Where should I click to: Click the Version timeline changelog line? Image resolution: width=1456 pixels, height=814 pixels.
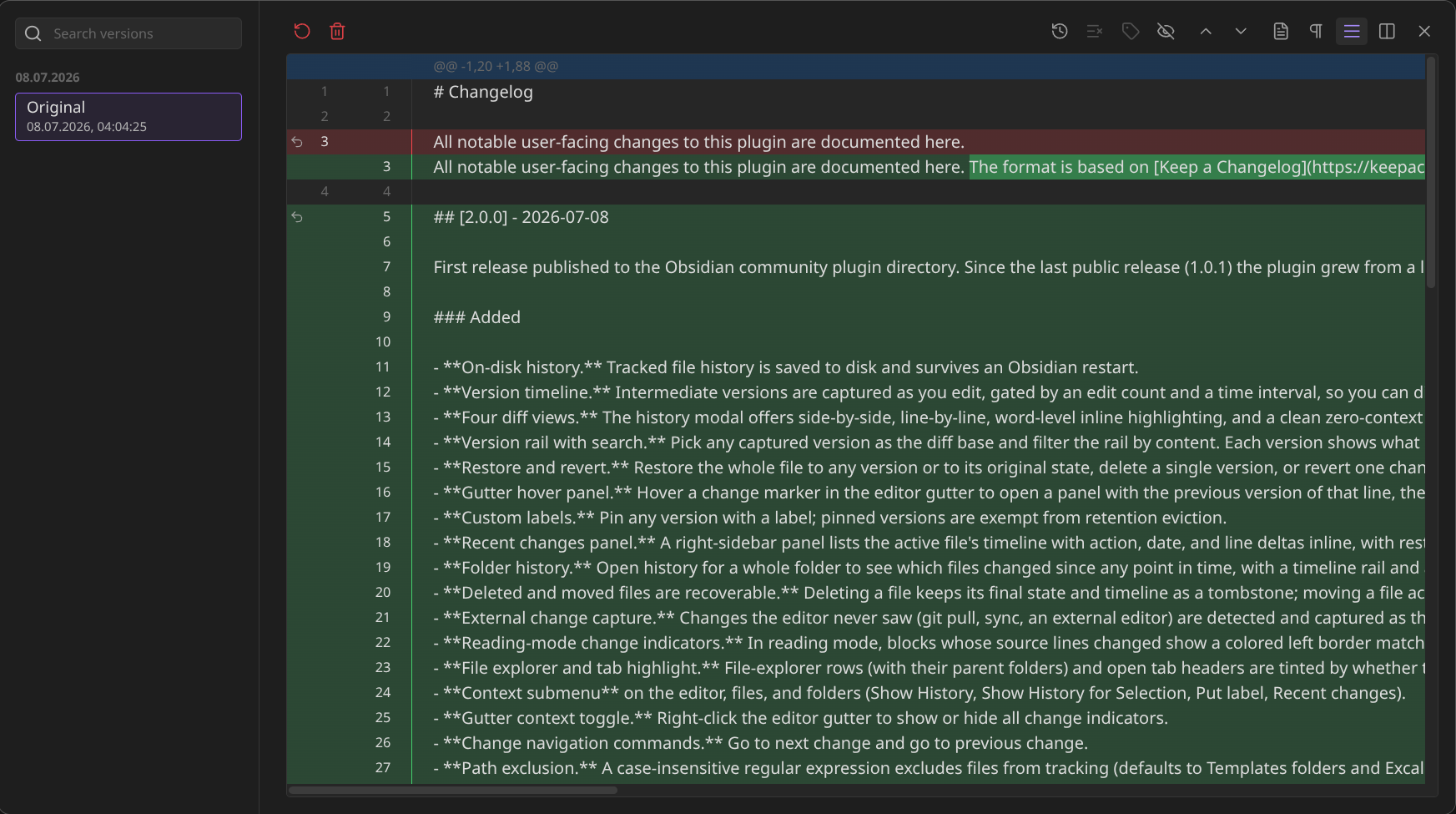point(929,392)
